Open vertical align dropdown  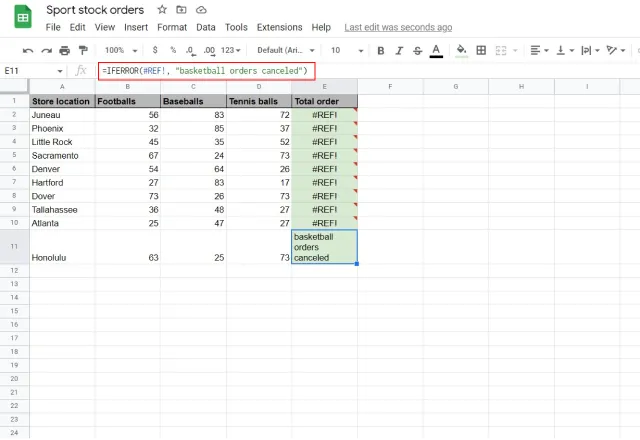click(x=565, y=50)
